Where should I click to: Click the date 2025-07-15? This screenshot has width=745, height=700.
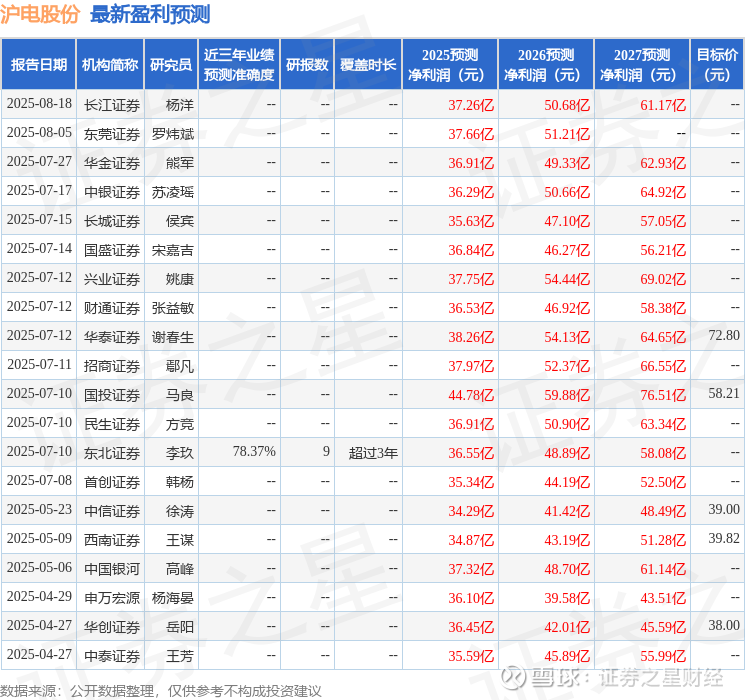coord(39,220)
